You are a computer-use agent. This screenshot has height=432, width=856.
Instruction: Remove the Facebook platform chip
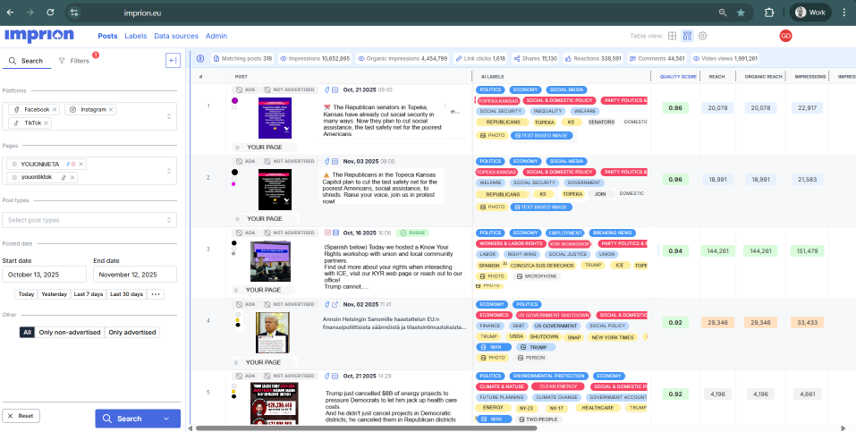coord(55,110)
